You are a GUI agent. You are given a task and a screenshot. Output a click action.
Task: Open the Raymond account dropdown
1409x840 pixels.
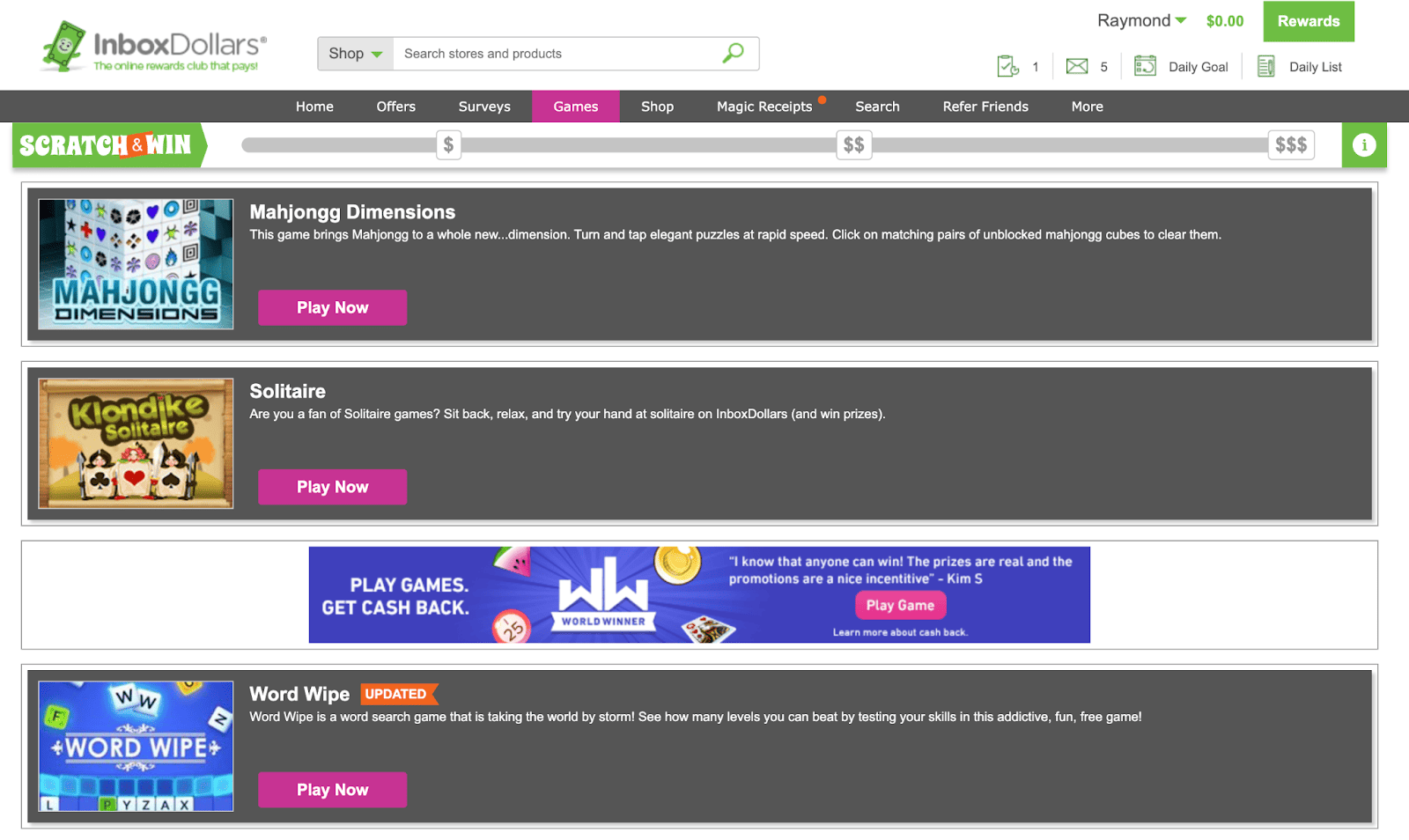coord(1141,20)
